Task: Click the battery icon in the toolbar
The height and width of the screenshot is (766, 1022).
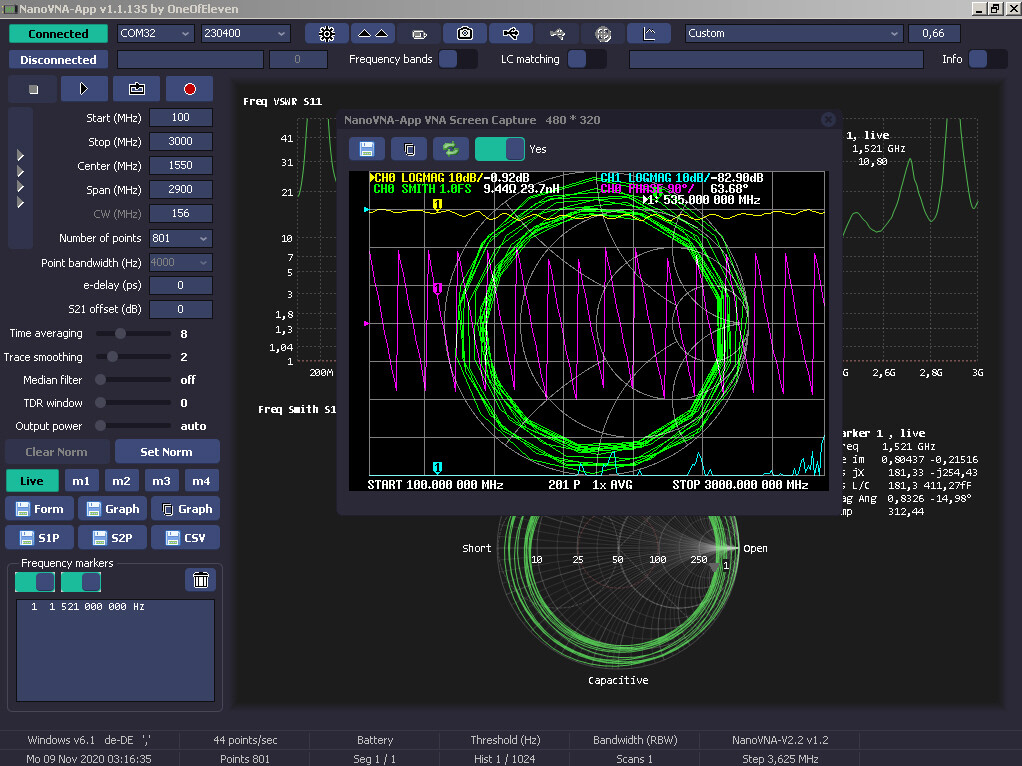Action: (419, 33)
